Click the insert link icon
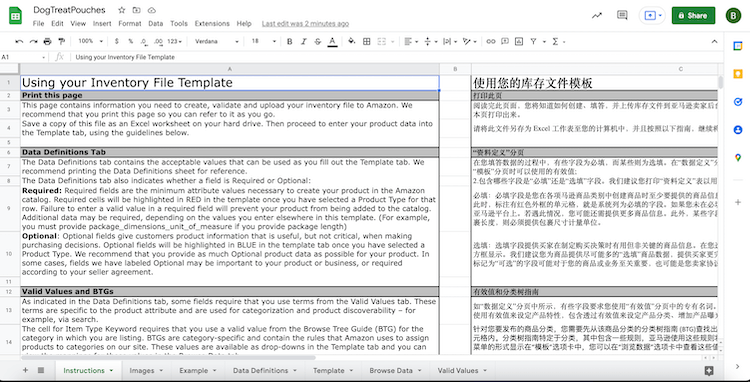The width and height of the screenshot is (750, 382). click(490, 42)
